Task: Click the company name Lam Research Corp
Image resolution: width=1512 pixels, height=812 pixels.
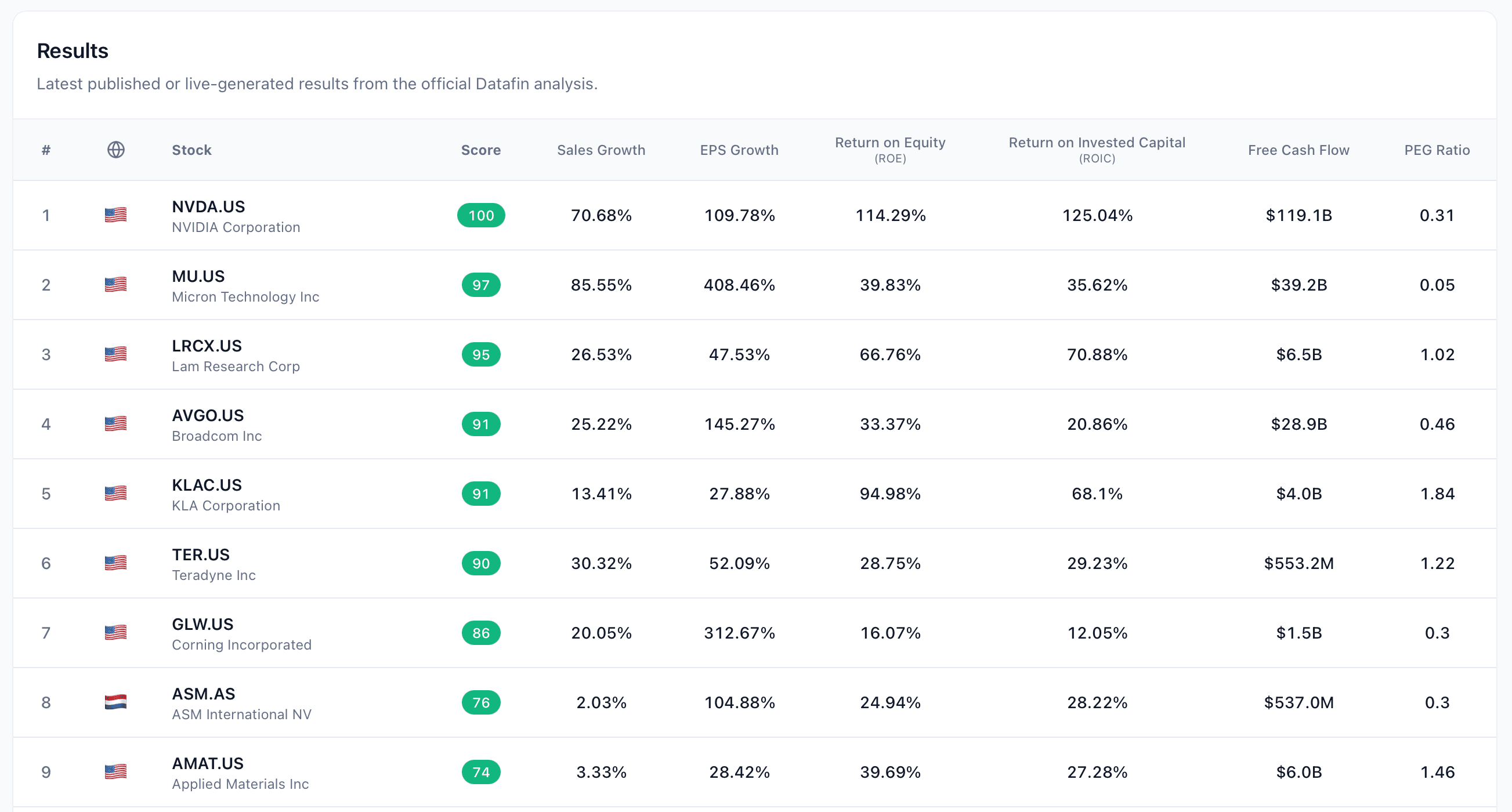Action: coord(236,366)
